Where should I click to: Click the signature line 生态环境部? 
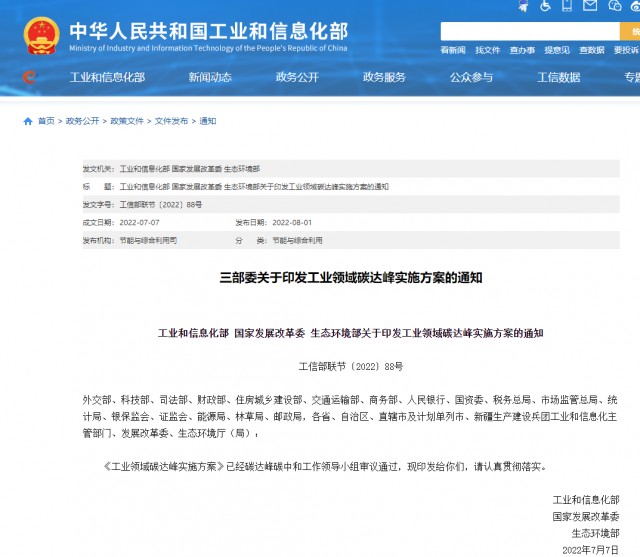click(x=595, y=533)
